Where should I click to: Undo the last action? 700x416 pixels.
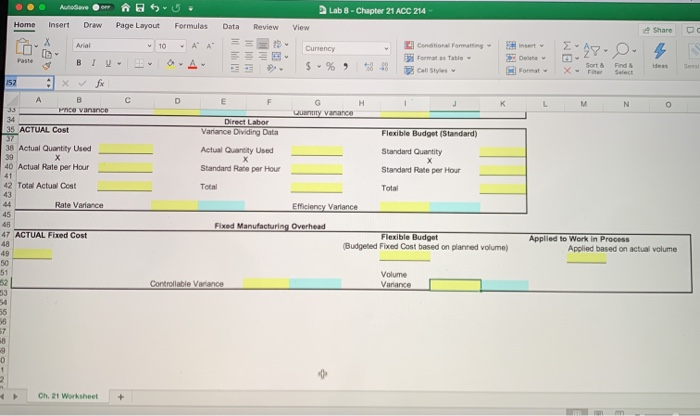click(155, 8)
